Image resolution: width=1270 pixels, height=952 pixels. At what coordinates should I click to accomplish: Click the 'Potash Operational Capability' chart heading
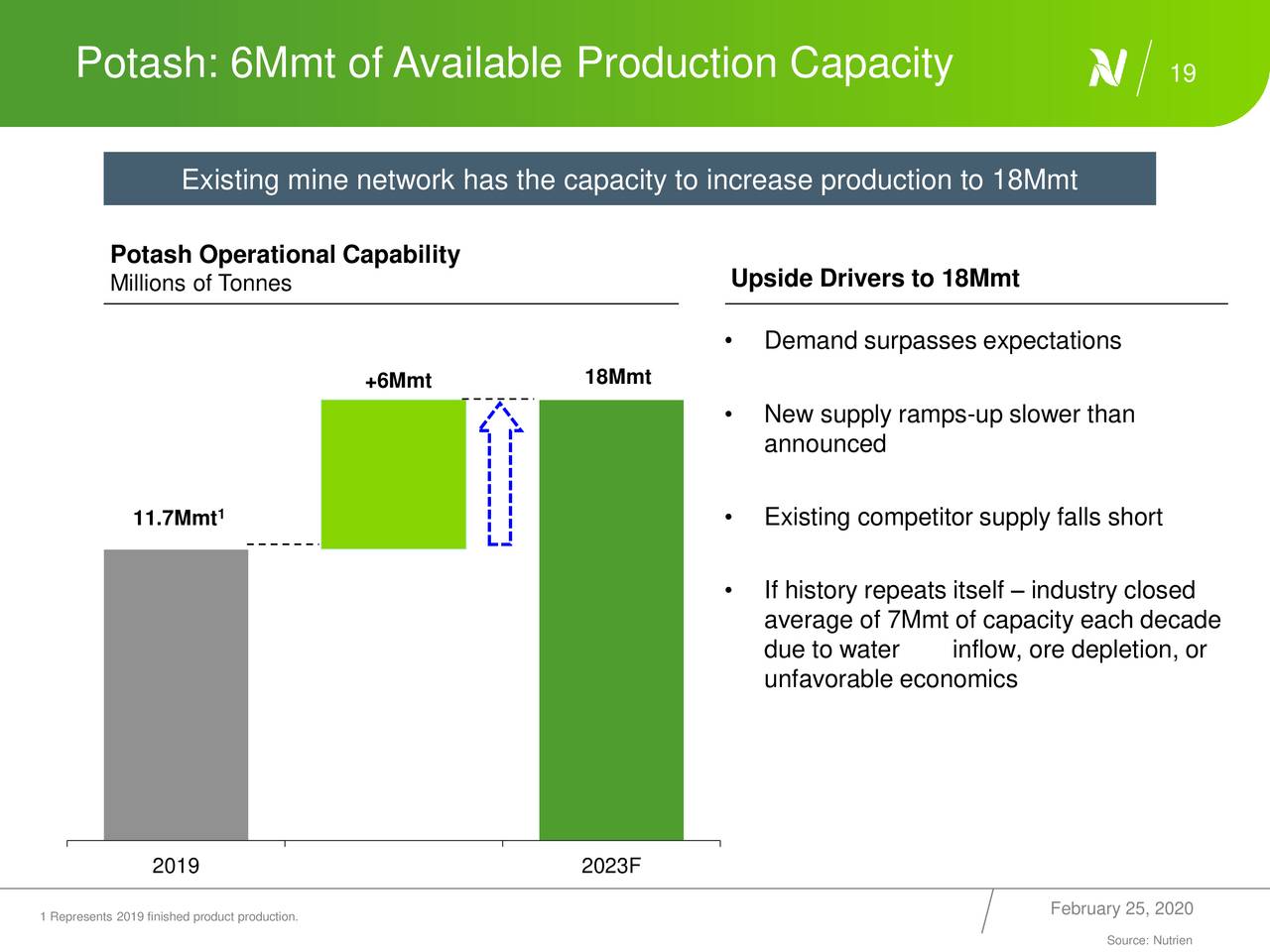coord(285,255)
